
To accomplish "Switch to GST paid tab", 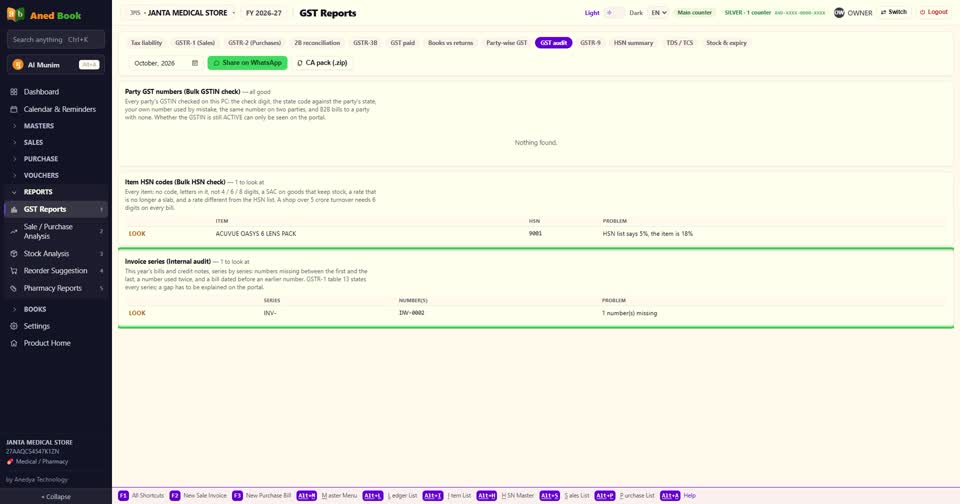I will click(402, 43).
